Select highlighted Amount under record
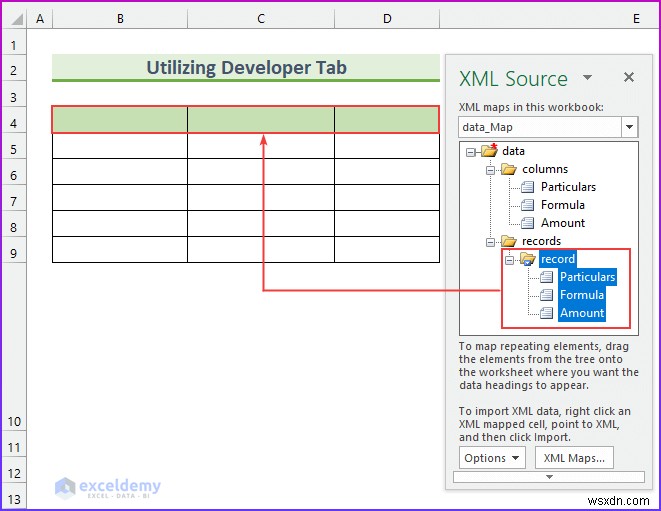This screenshot has width=661, height=511. [582, 313]
